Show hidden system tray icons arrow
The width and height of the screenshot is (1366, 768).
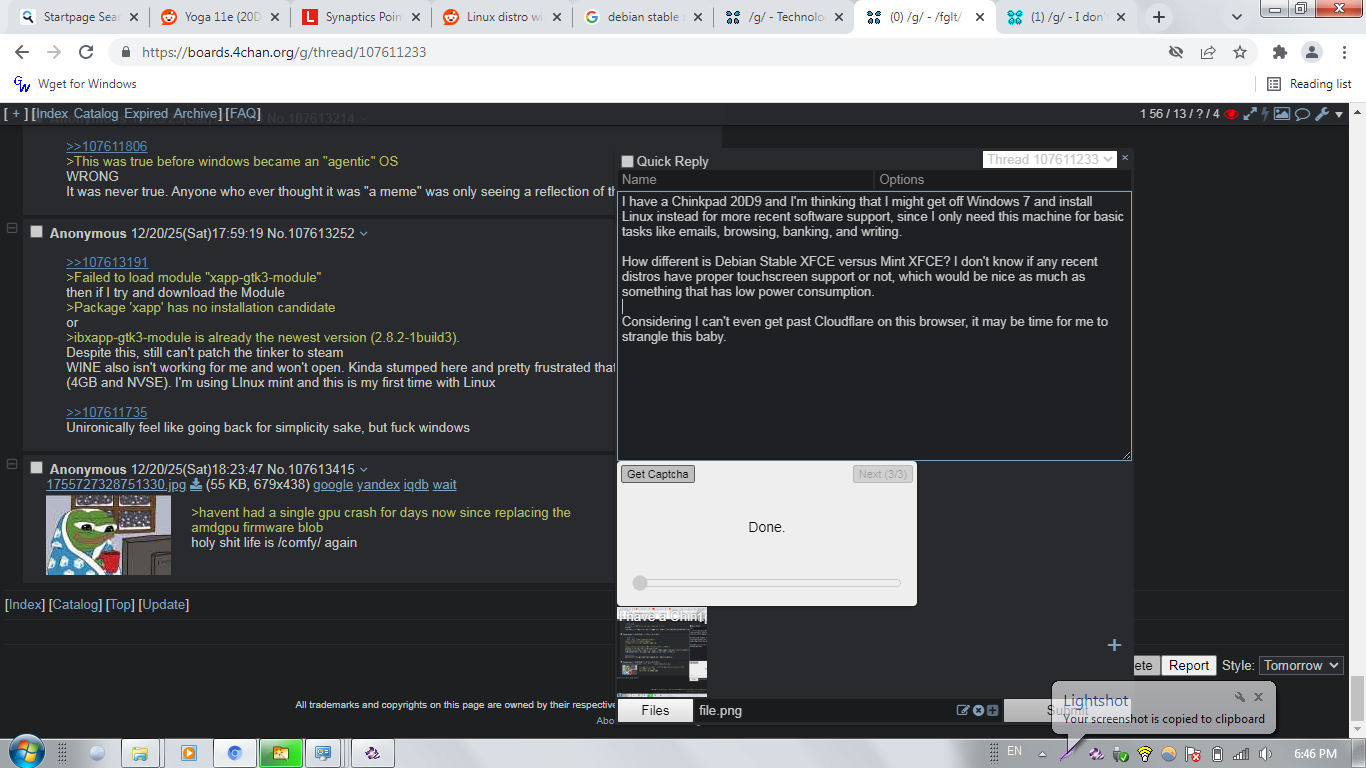click(x=1043, y=754)
